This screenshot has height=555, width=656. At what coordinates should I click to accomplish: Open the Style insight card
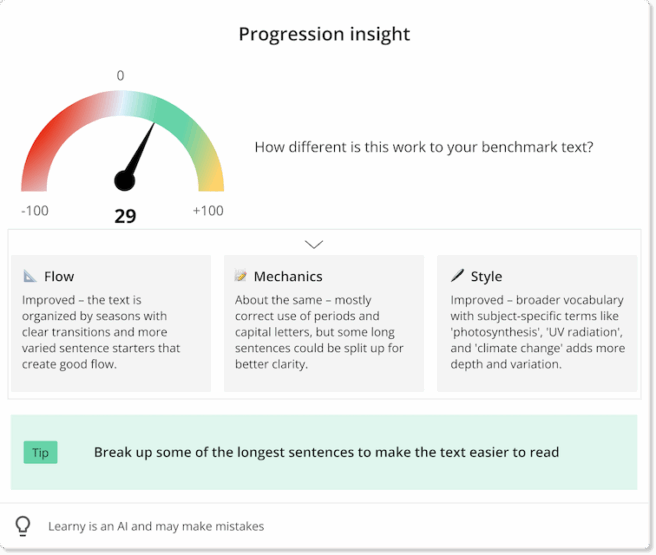tap(536, 322)
